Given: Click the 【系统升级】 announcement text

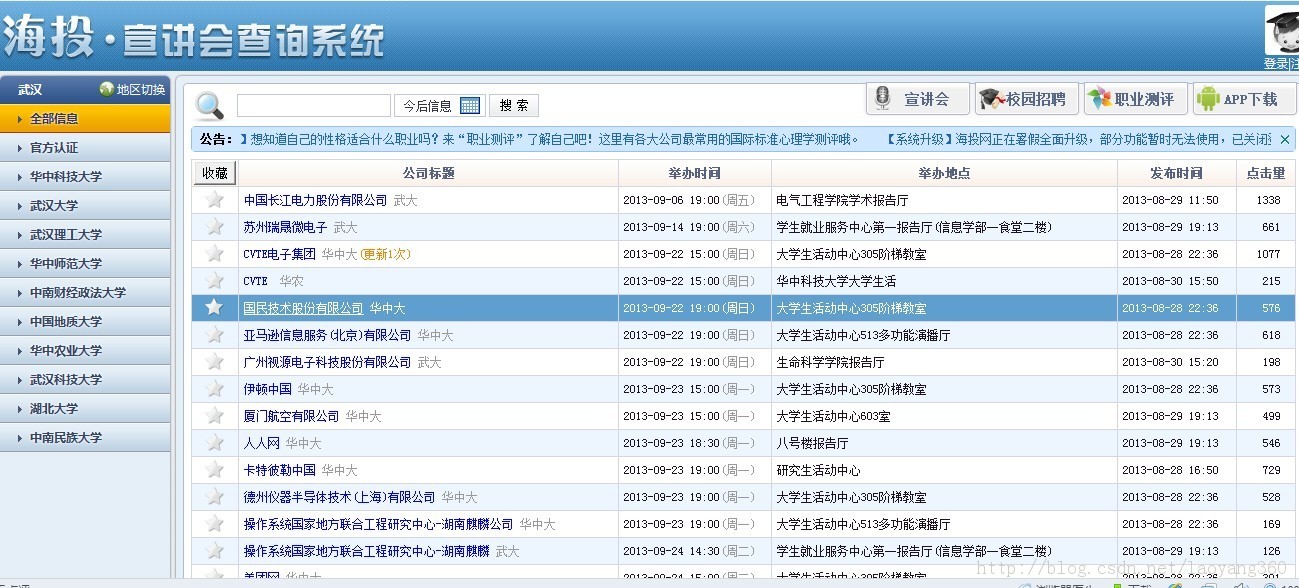Looking at the screenshot, I should pos(1079,139).
